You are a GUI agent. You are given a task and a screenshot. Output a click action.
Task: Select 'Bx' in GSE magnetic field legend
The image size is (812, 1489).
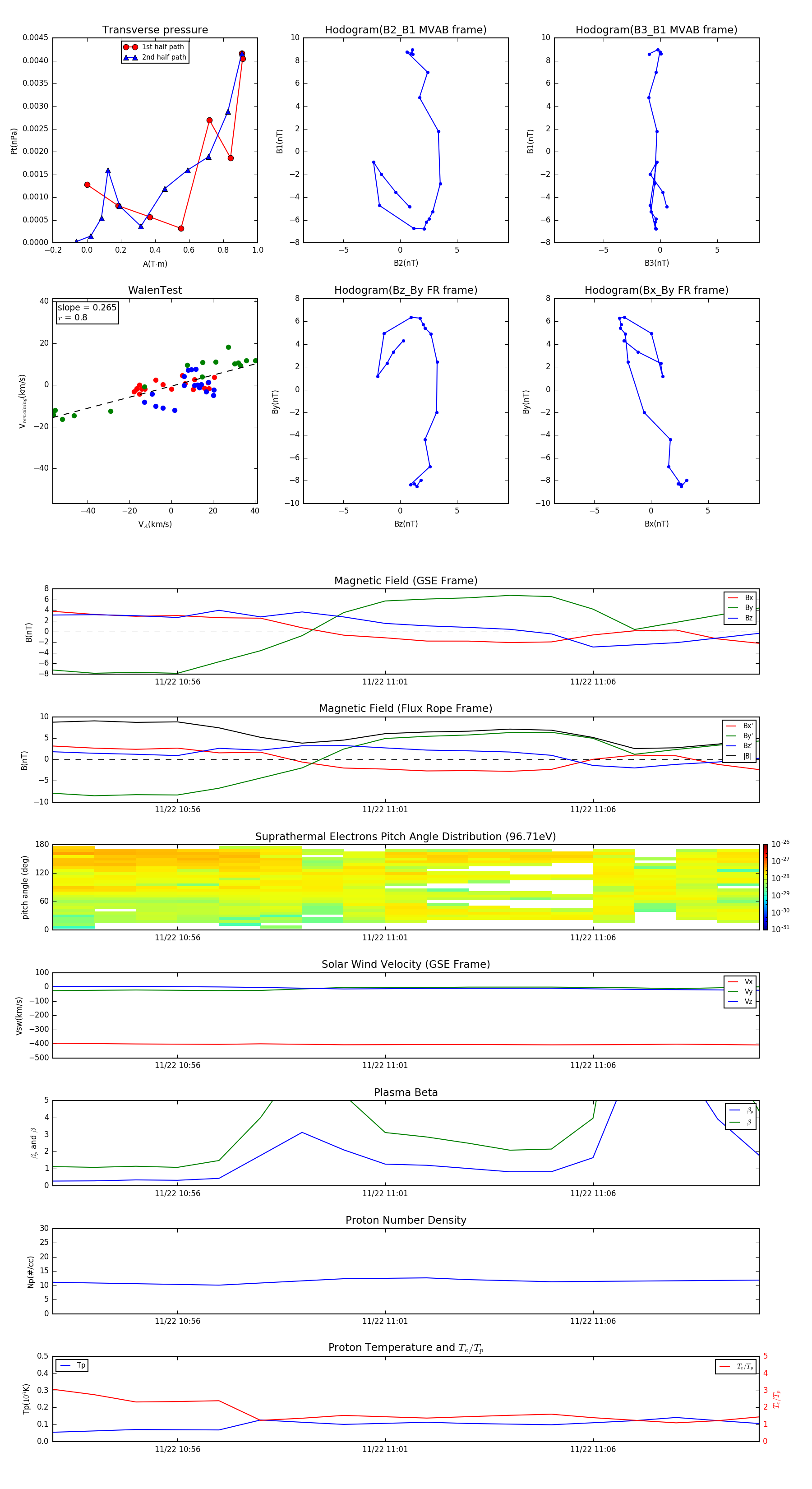pos(740,598)
